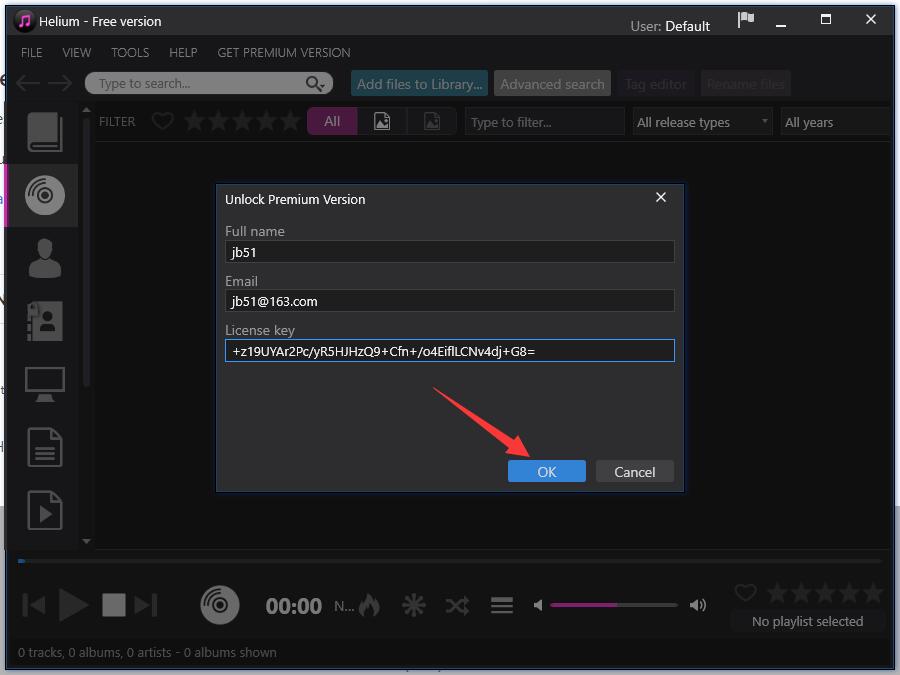Open the Library book icon in sidebar
This screenshot has width=900, height=675.
(45, 131)
